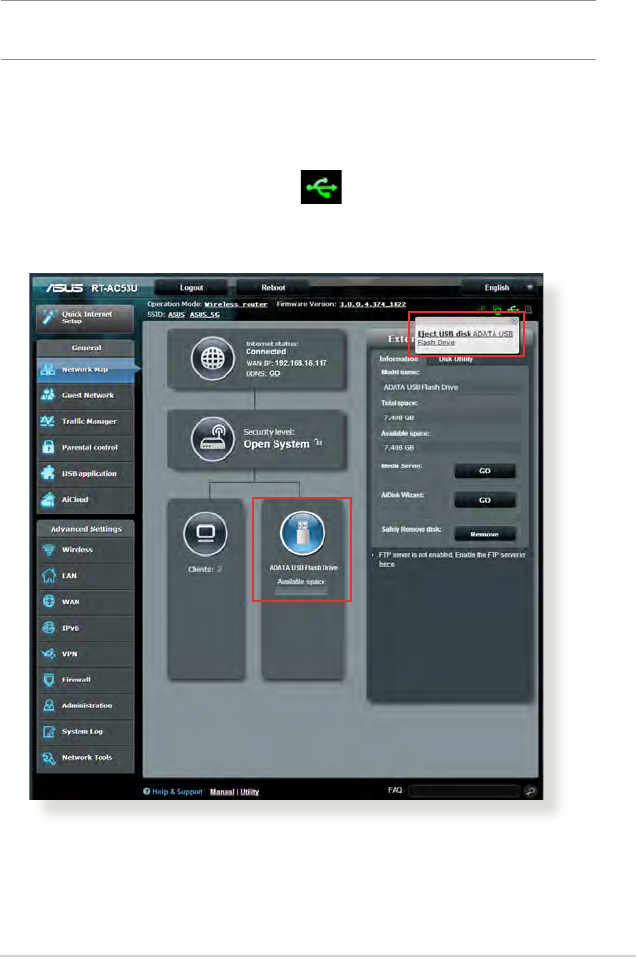Screen dimensions: 636x957
Task: Open WAN globe icon
Action: coord(48,601)
